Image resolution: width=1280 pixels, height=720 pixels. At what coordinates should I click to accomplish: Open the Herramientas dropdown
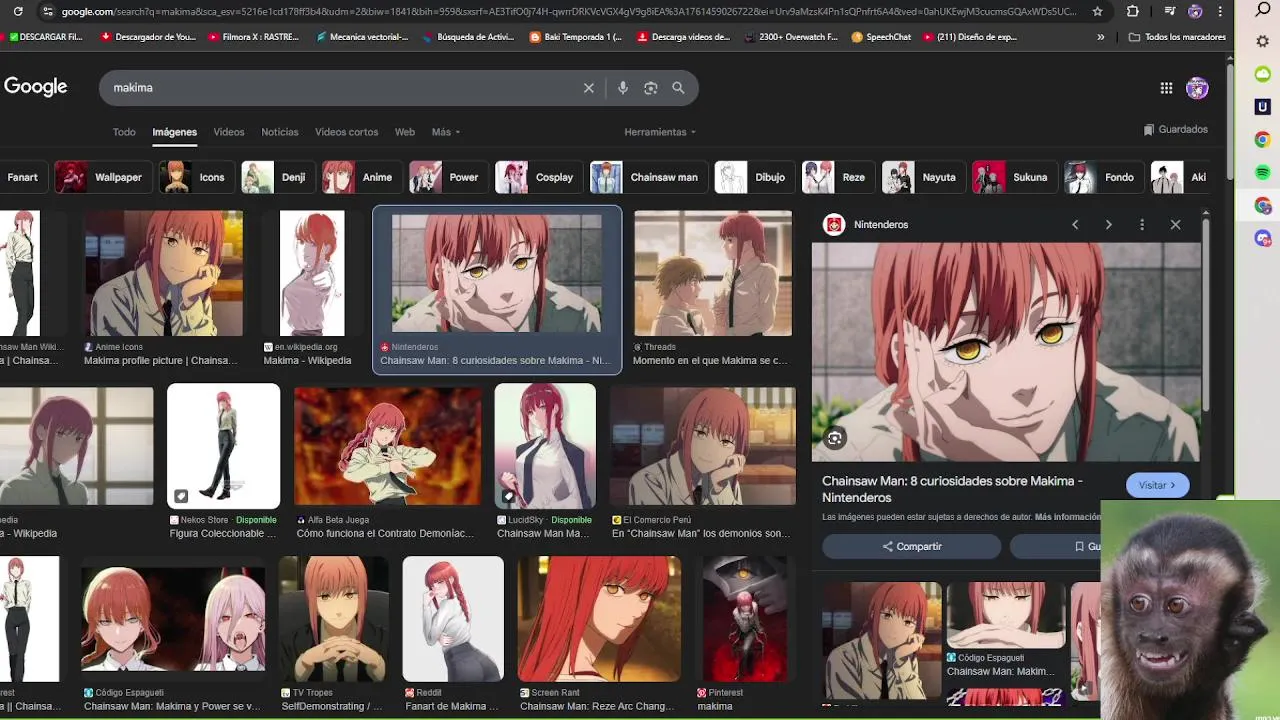[x=660, y=132]
